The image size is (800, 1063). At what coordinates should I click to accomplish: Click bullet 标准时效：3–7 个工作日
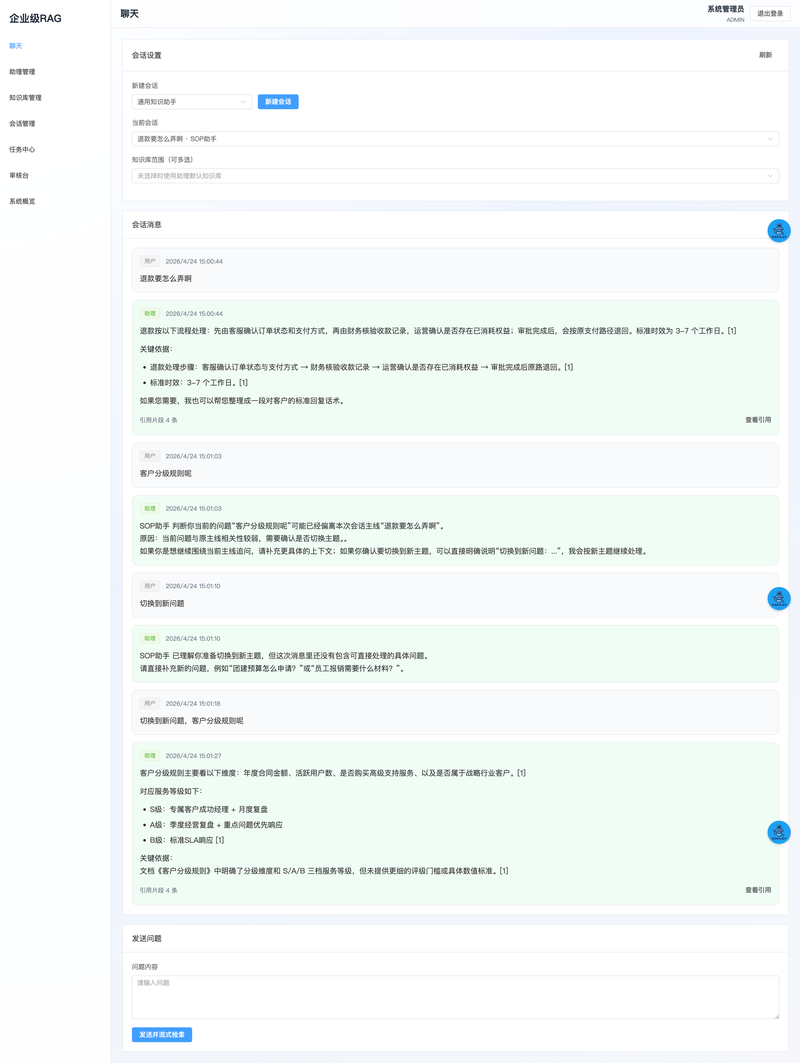point(199,382)
